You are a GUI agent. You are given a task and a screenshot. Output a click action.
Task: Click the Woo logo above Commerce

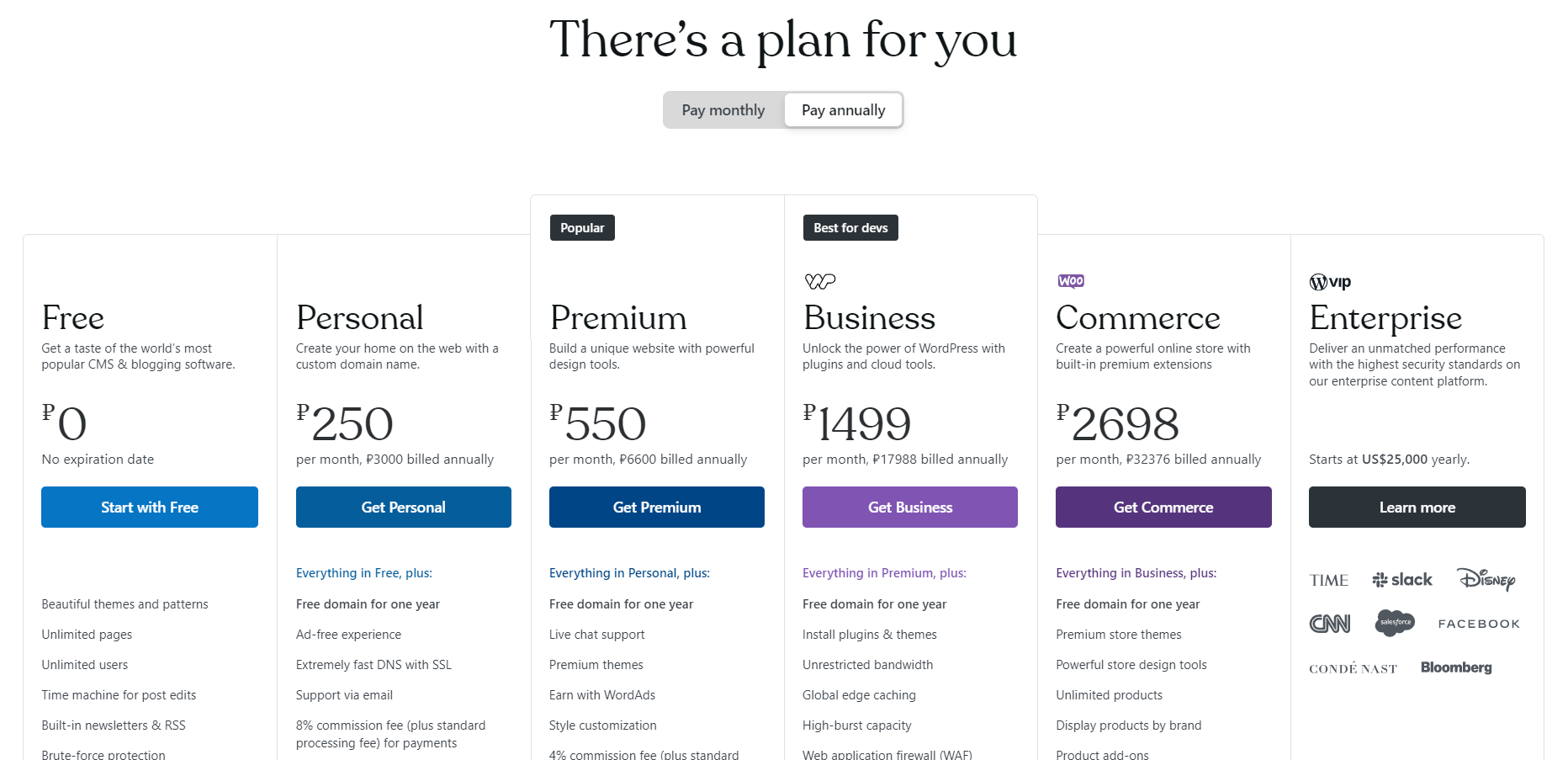(x=1071, y=281)
